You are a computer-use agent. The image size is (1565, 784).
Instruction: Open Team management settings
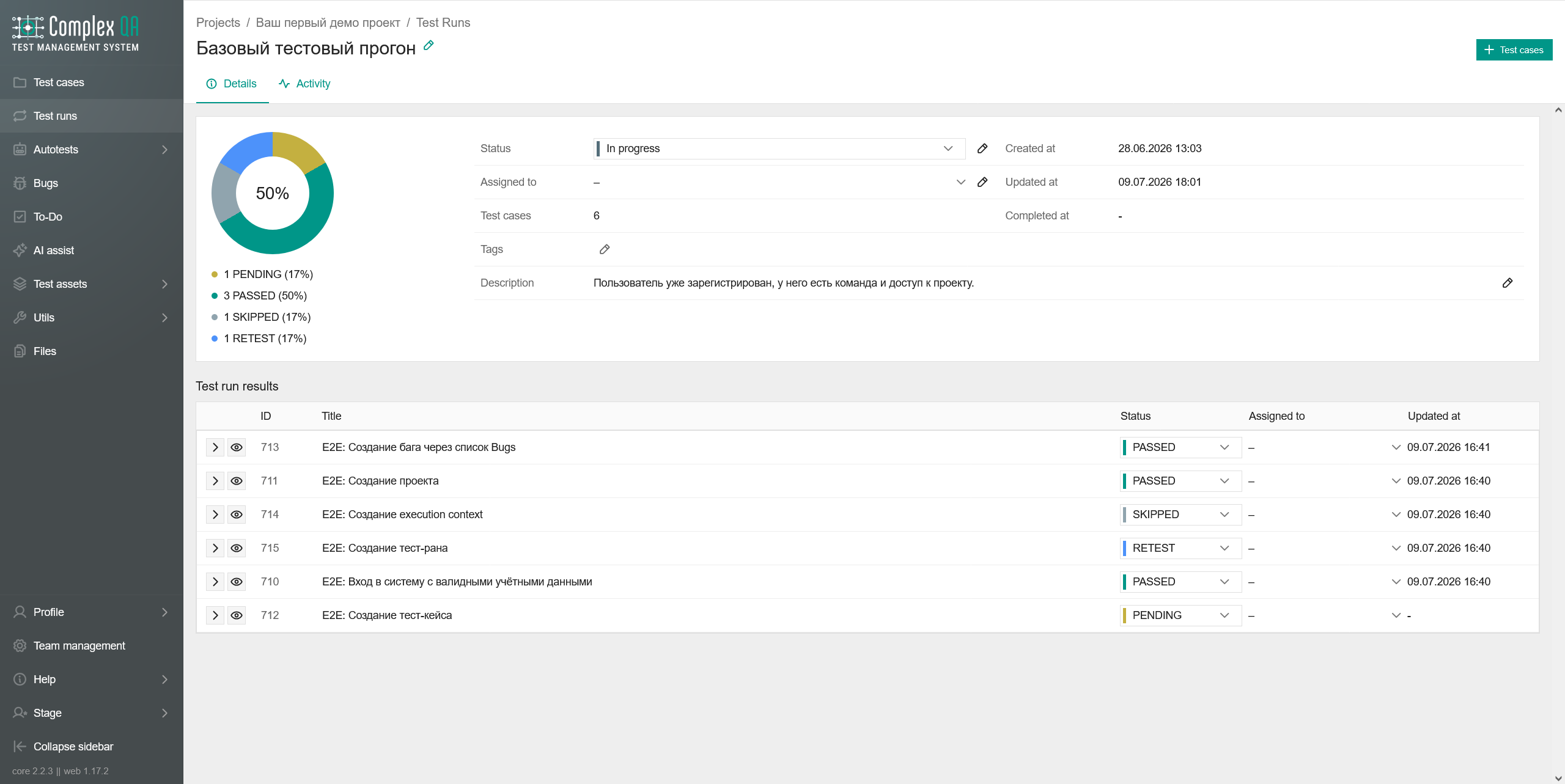pos(92,646)
